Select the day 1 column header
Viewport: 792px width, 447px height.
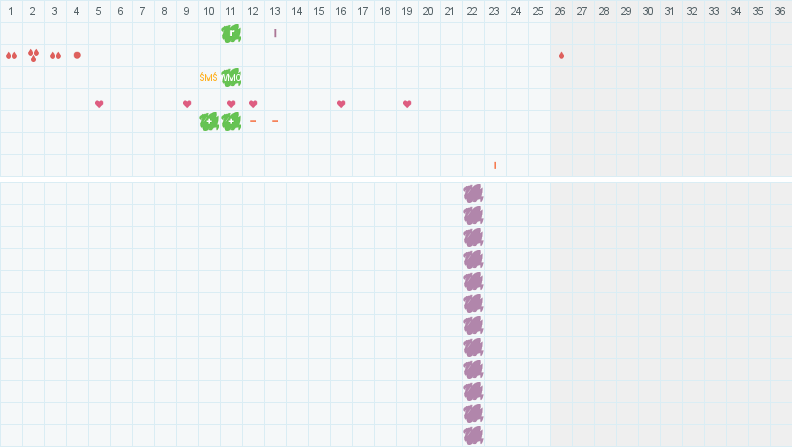[x=10, y=11]
